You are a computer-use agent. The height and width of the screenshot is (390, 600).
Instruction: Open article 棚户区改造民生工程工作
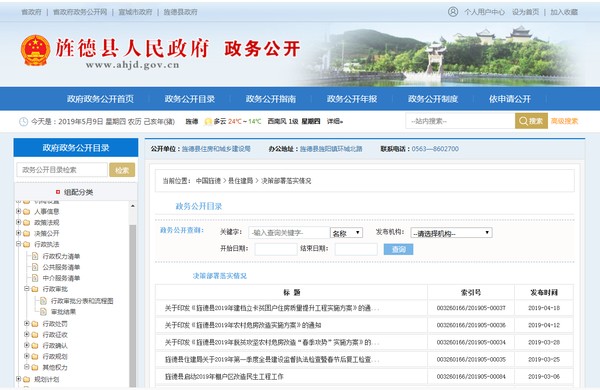pos(224,377)
